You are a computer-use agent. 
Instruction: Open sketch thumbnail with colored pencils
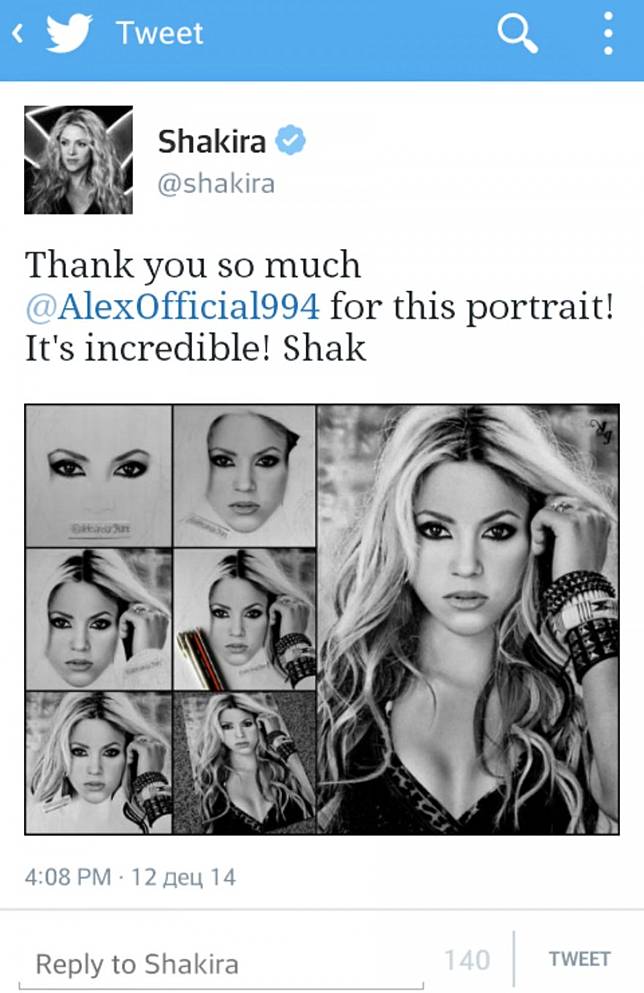(x=244, y=619)
